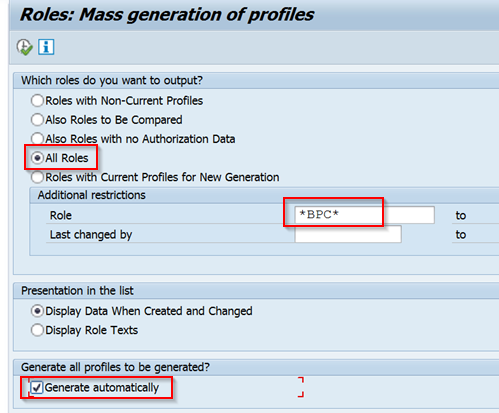499x413 pixels.
Task: Click the Last changed by label
Action: pos(91,235)
